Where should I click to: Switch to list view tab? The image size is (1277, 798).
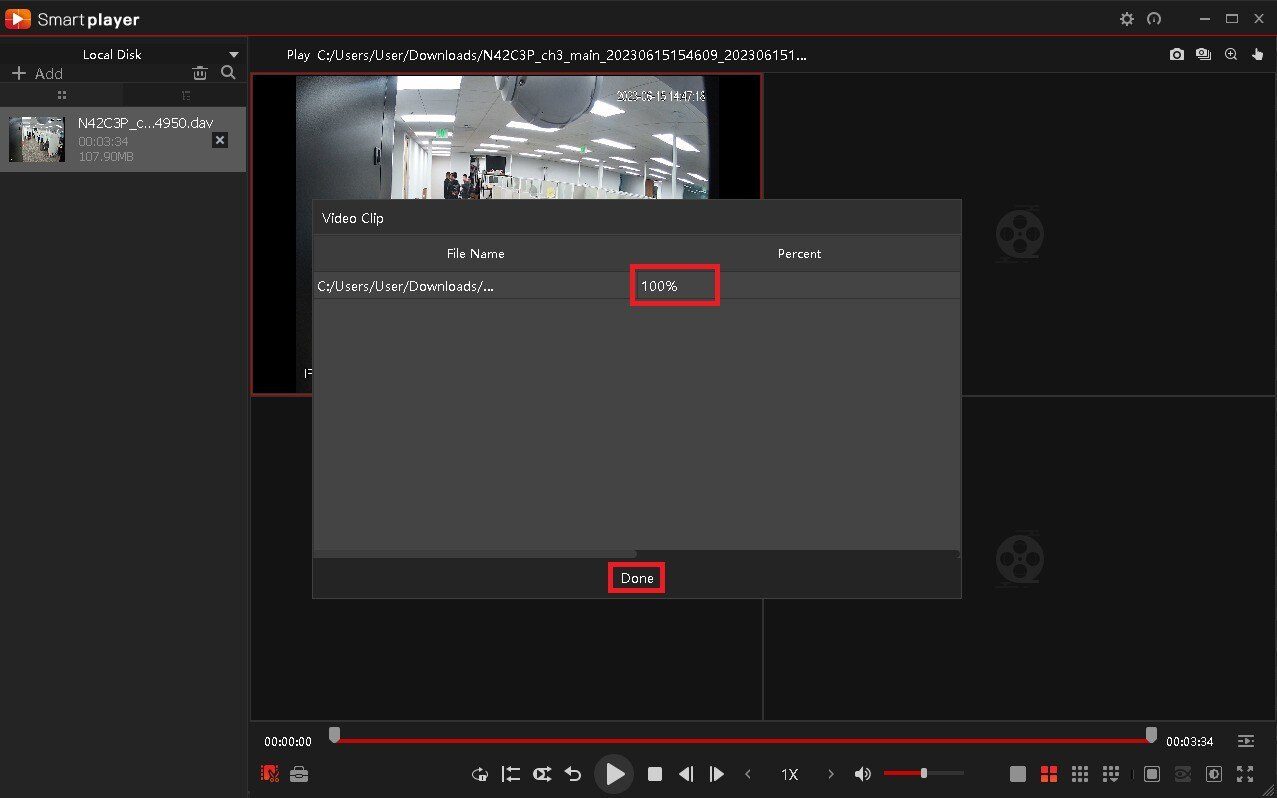click(x=185, y=95)
